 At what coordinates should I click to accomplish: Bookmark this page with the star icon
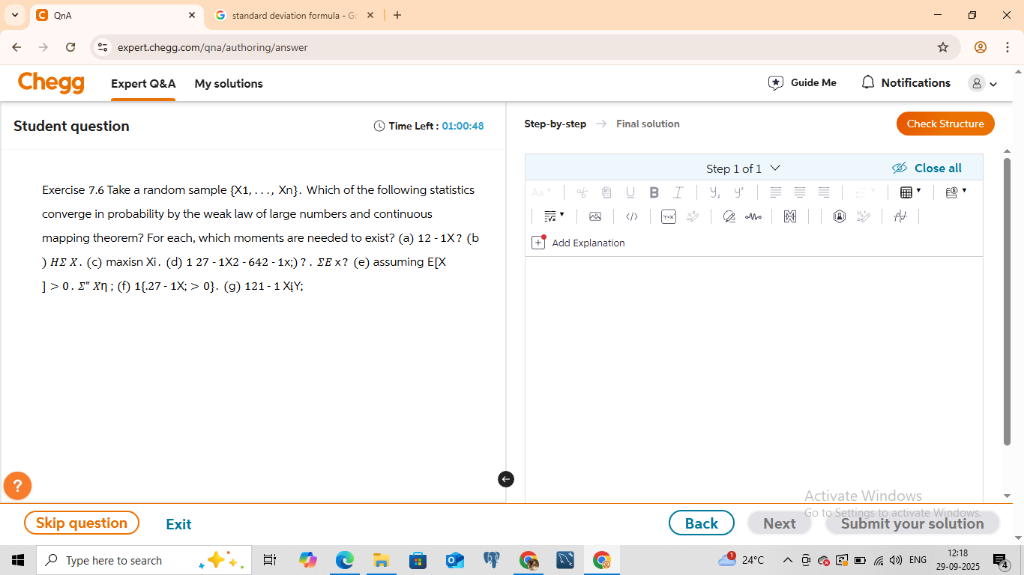click(942, 47)
